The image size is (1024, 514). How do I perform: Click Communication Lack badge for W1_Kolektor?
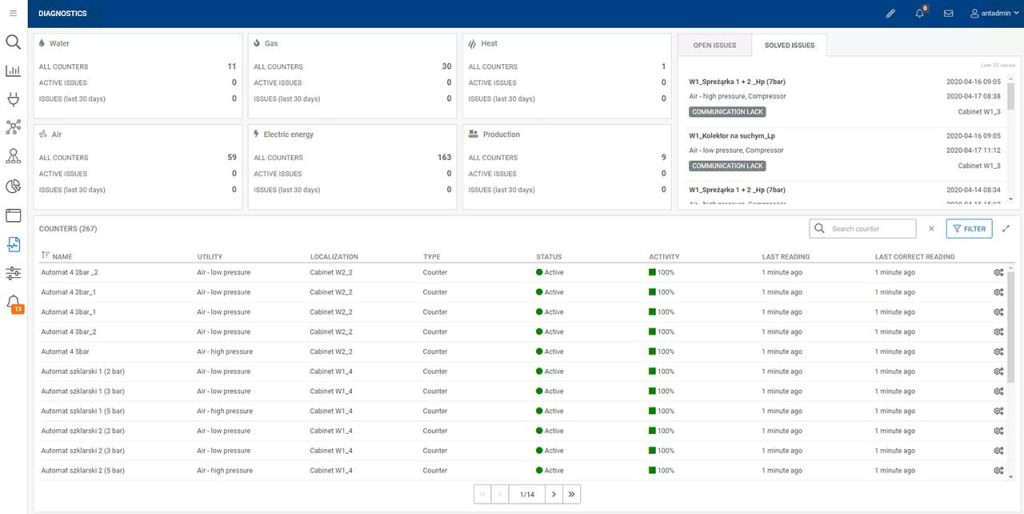click(x=727, y=166)
